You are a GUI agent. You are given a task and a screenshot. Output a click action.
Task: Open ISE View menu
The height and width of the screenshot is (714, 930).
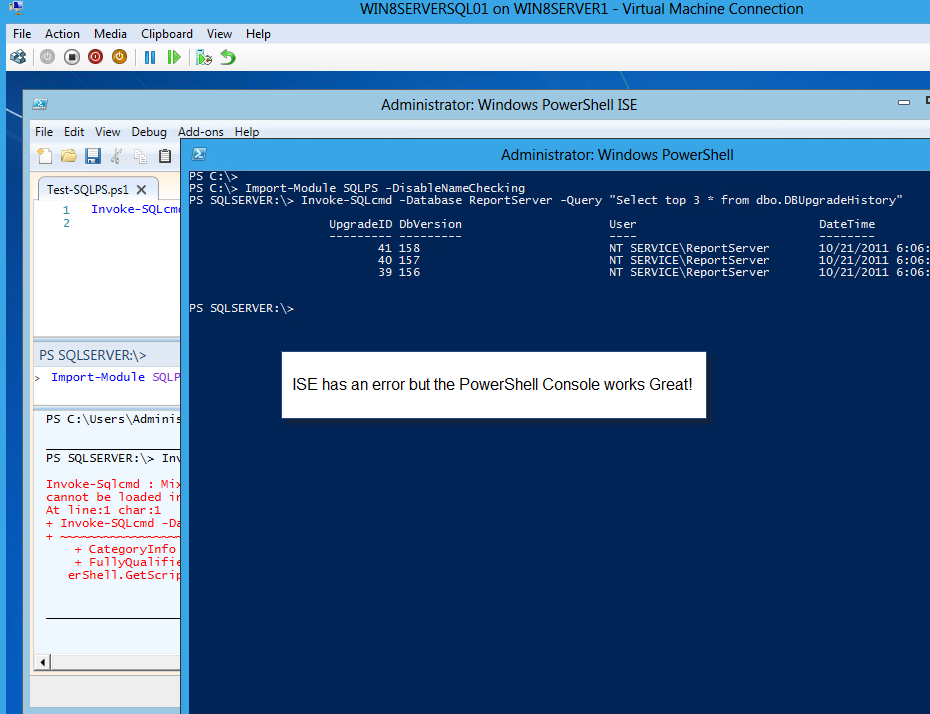point(107,132)
